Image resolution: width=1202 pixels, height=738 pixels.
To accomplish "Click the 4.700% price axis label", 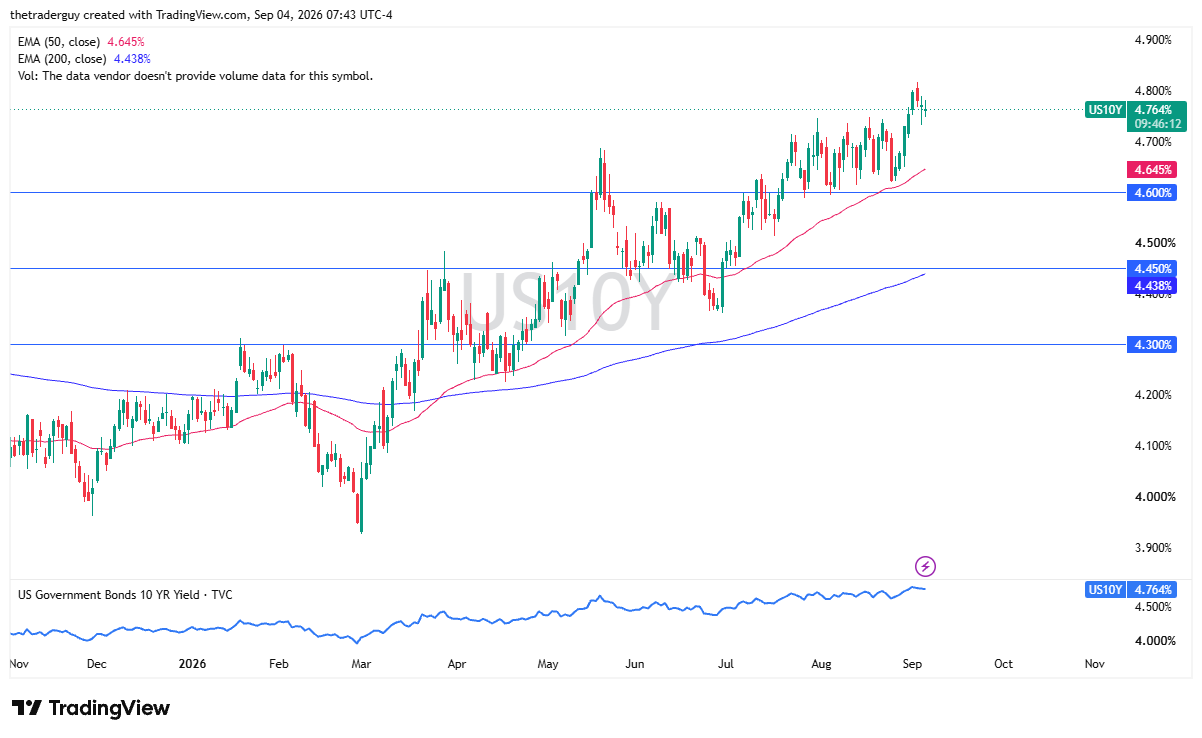I will tap(1152, 142).
